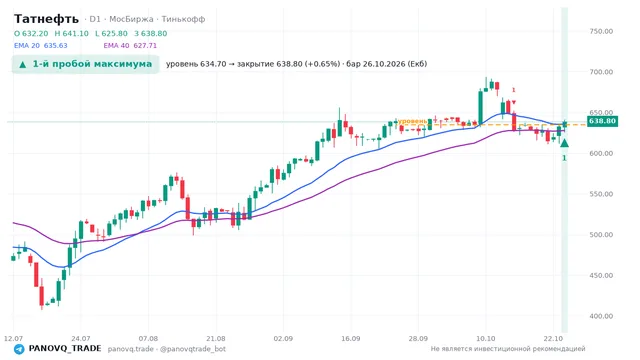Click the '10.10' date label on the time axis
This screenshot has height=360, width=640.
(486, 338)
